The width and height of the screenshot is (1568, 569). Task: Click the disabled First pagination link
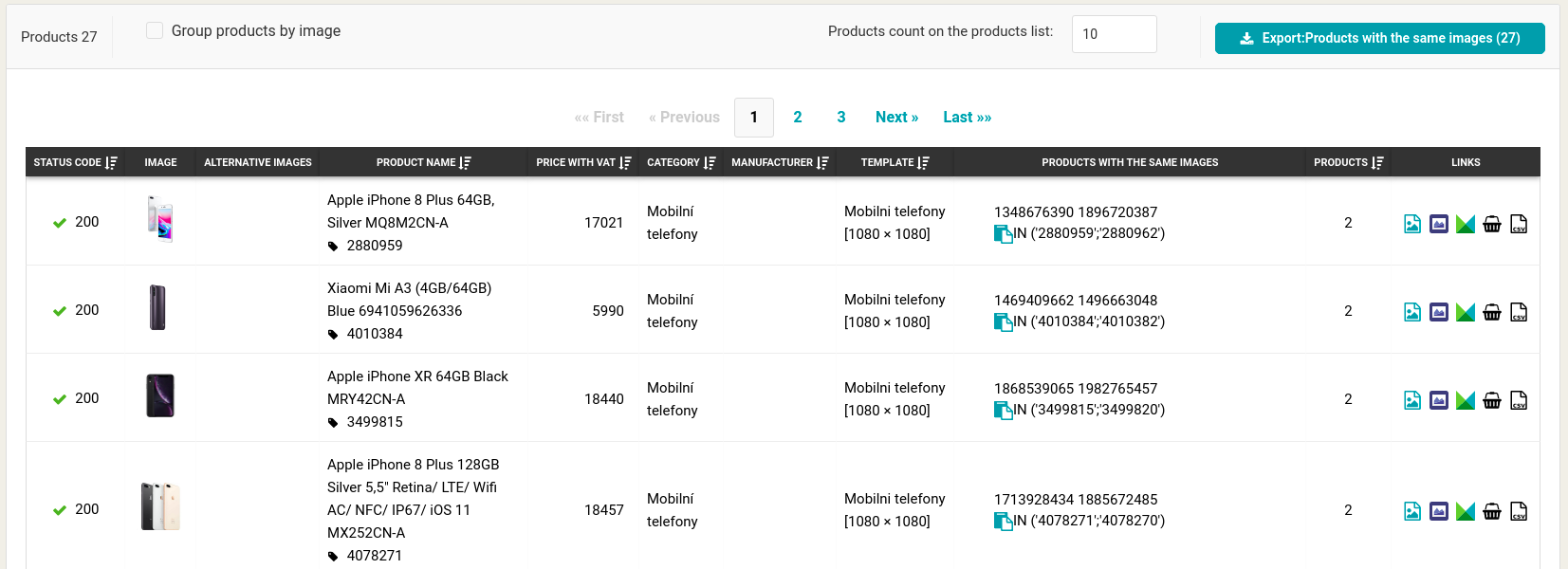(600, 118)
